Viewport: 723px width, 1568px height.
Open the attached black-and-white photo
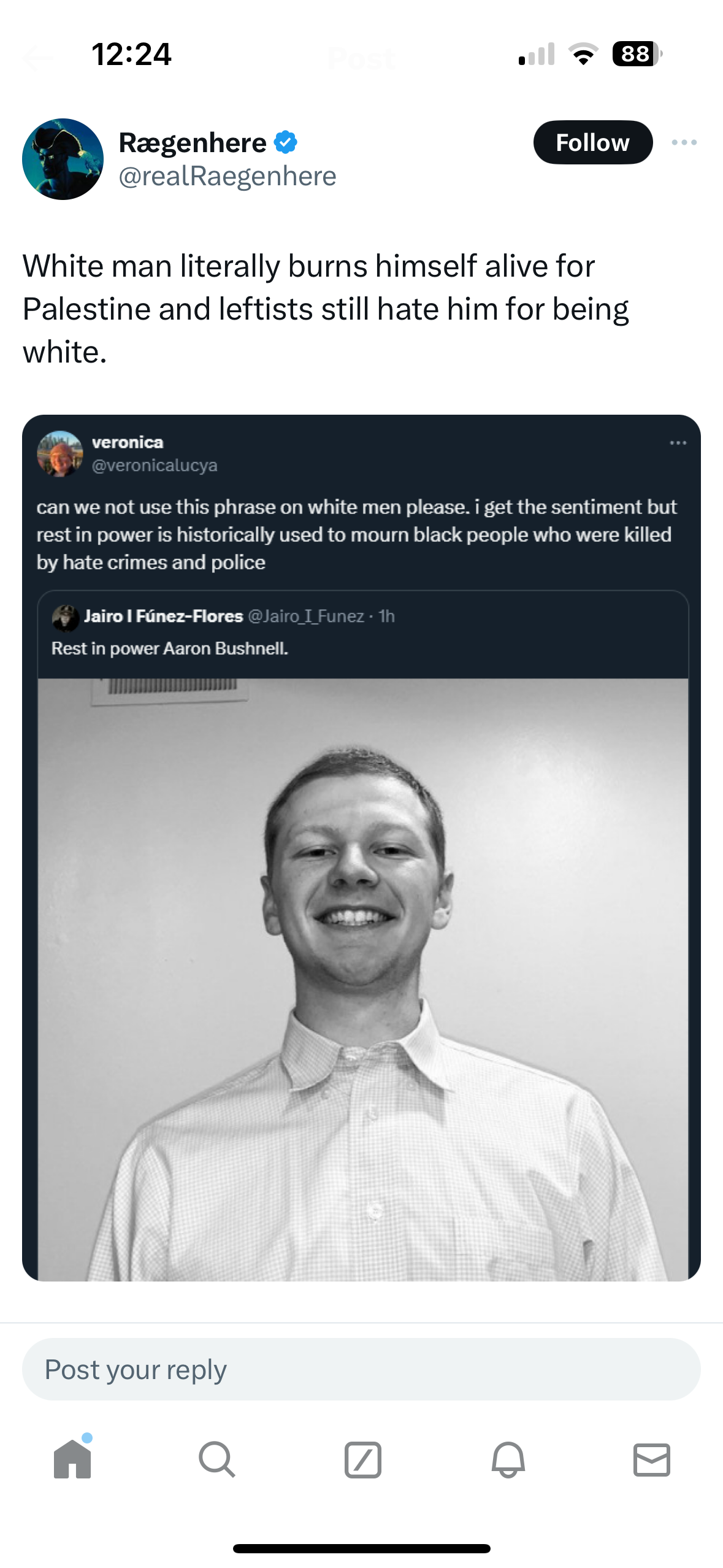point(362,982)
